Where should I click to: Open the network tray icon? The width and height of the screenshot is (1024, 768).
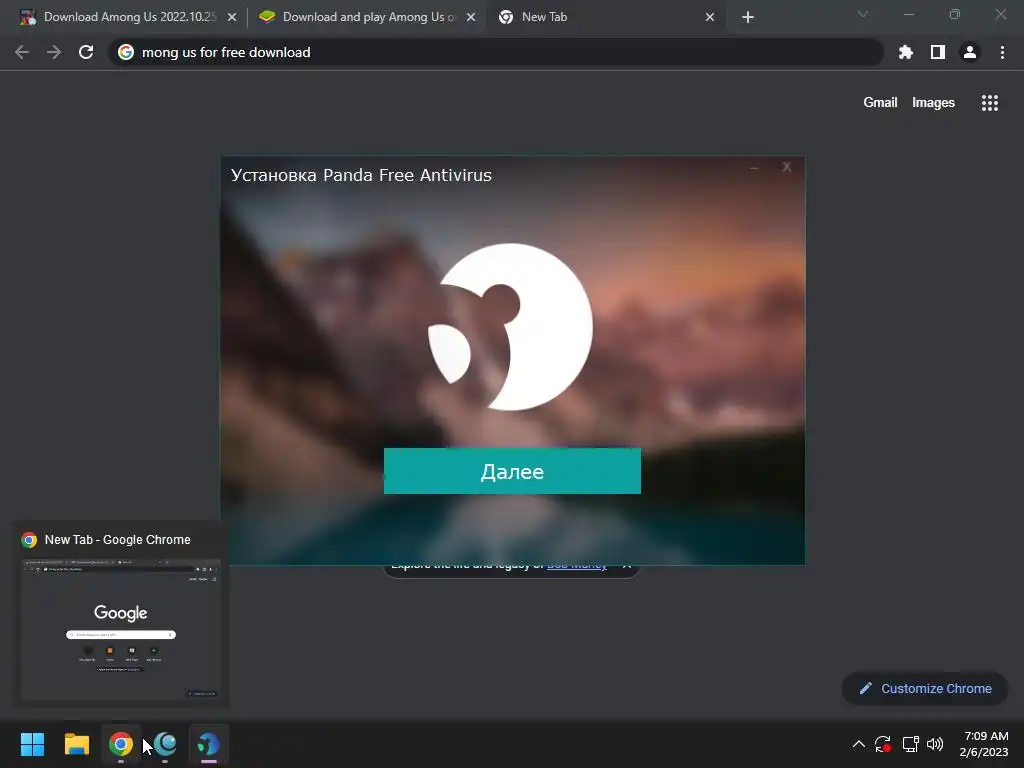pos(910,744)
